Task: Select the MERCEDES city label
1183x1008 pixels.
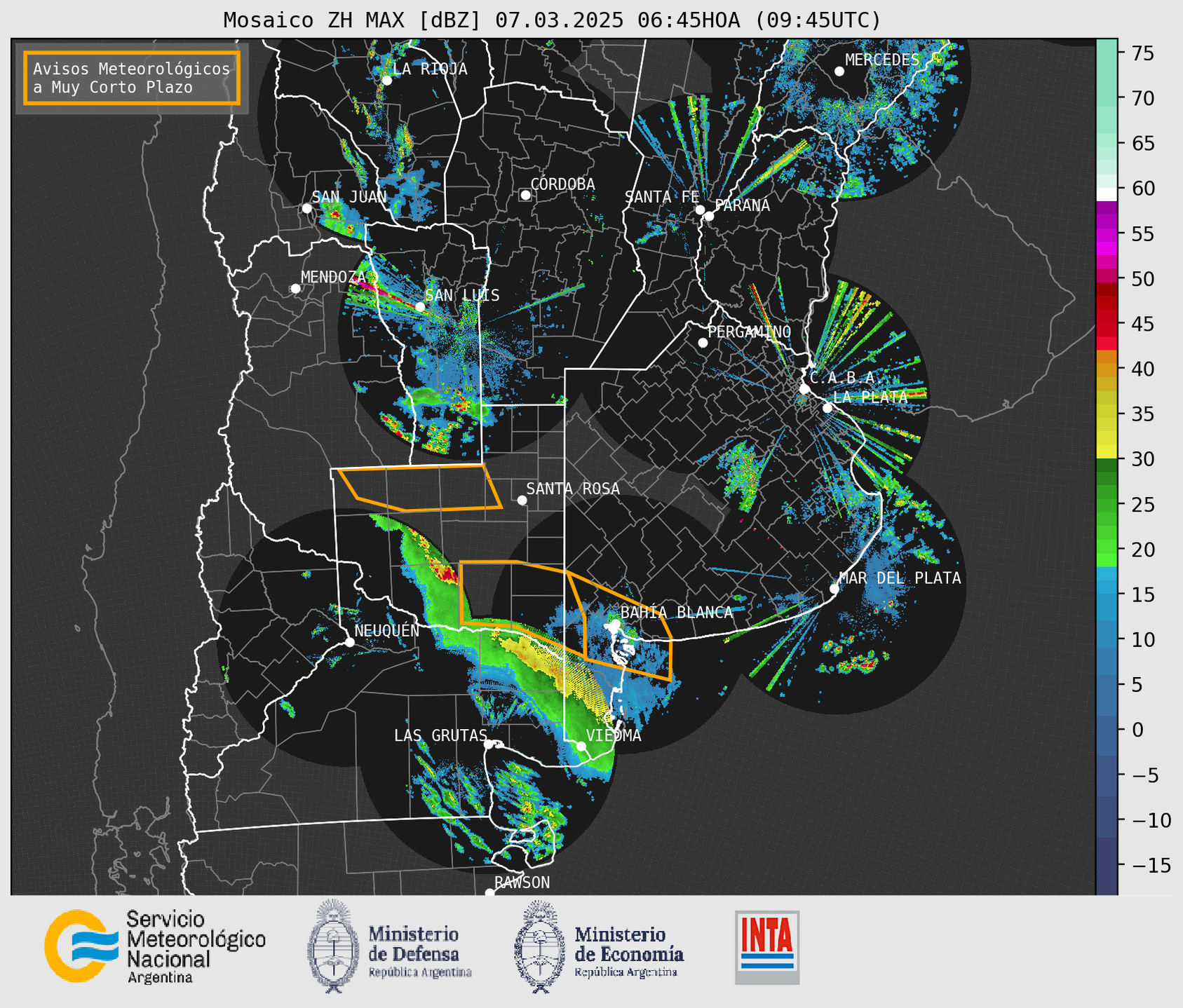Action: coord(882,60)
